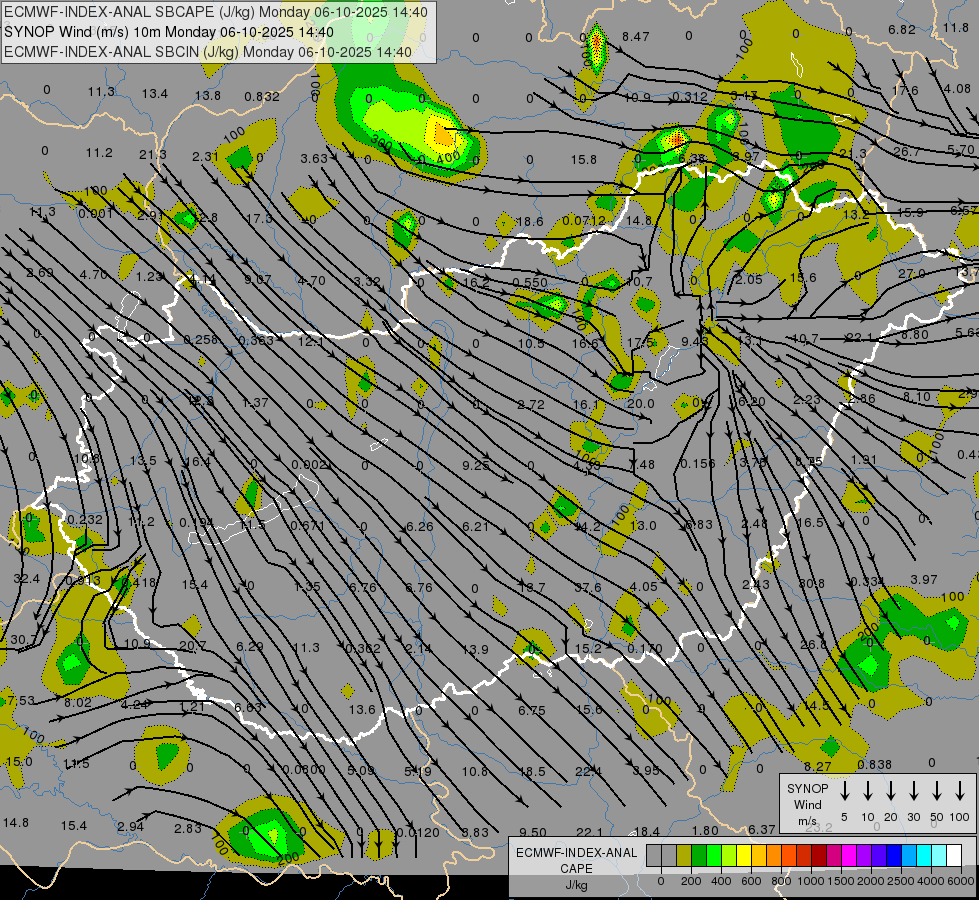Click the 37.6 value on the map
979x900 pixels.
point(587,587)
